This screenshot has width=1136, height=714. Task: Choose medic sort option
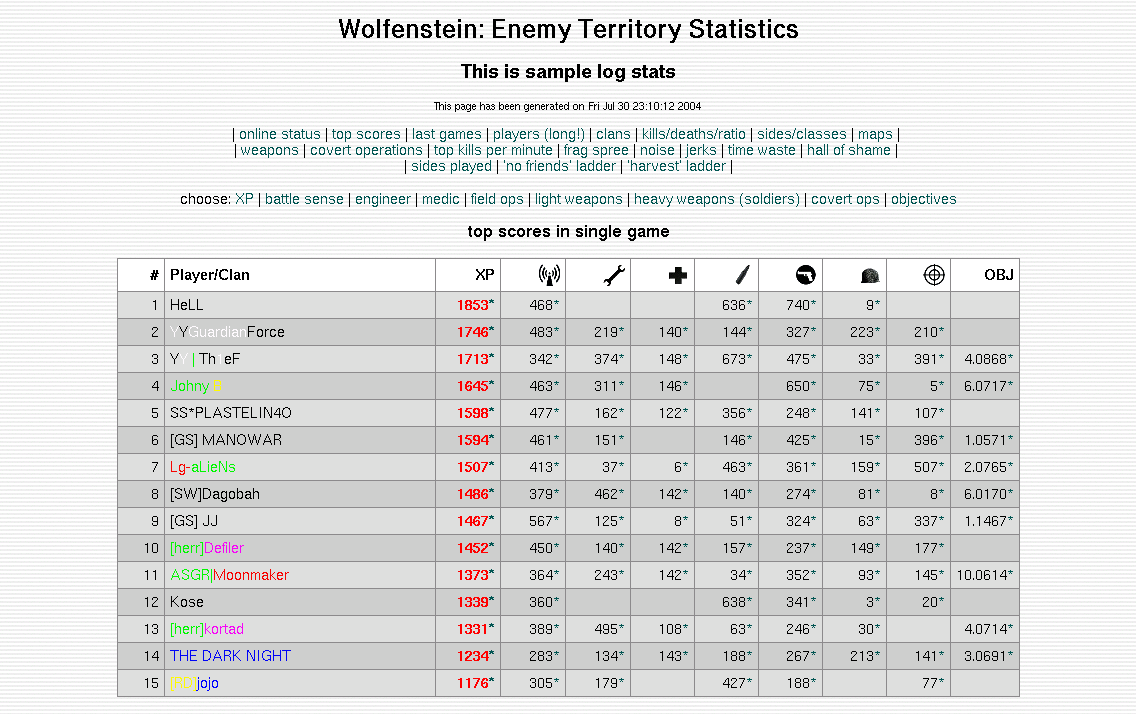click(x=440, y=199)
